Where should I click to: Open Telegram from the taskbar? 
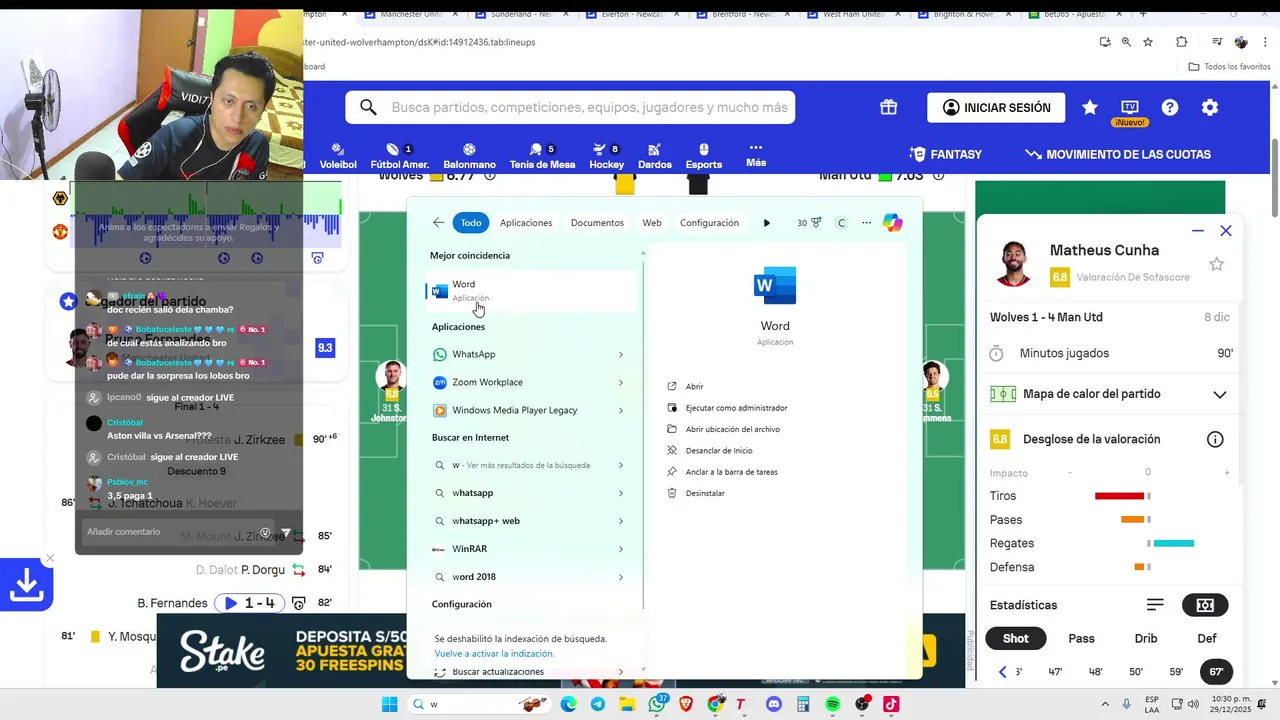[597, 704]
